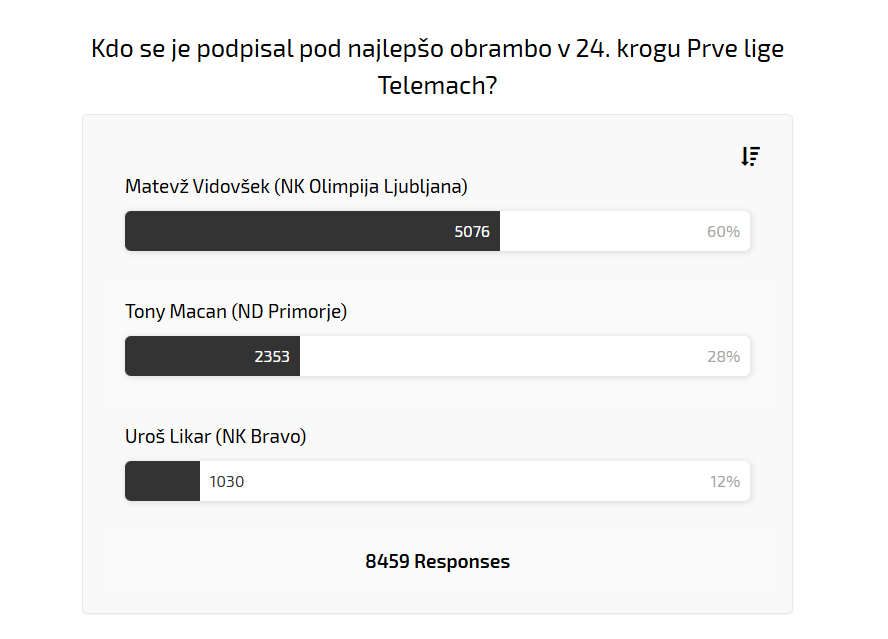Click the club text NK Olimpija Ljubljana
This screenshot has width=888, height=639.
(373, 186)
